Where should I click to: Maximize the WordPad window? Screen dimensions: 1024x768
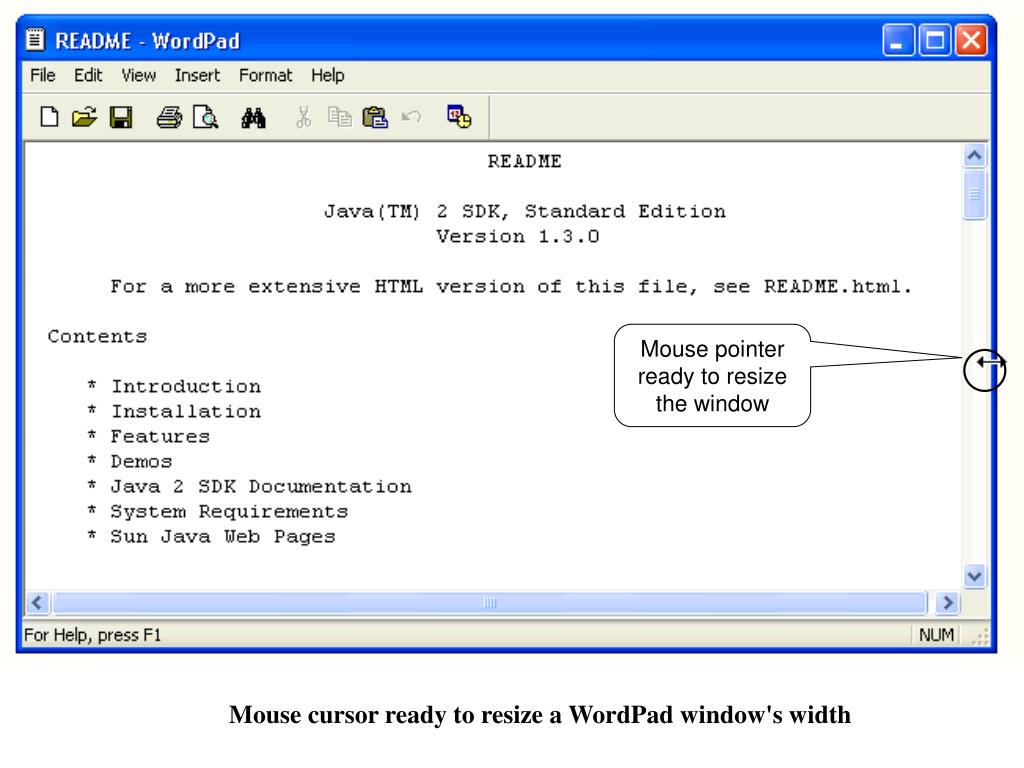(935, 40)
